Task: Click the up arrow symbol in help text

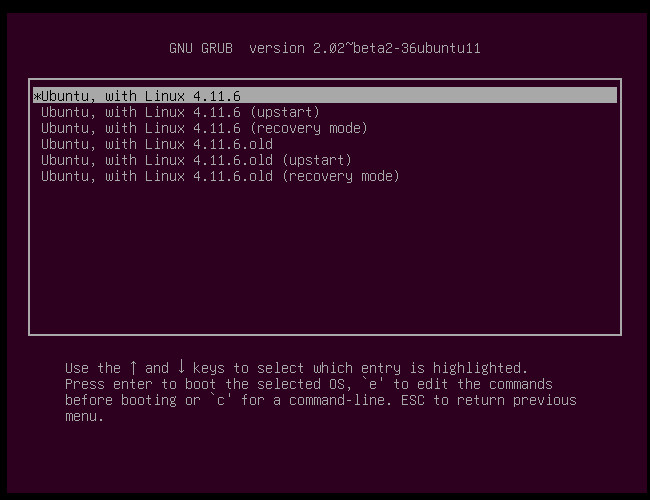Action: [x=133, y=368]
